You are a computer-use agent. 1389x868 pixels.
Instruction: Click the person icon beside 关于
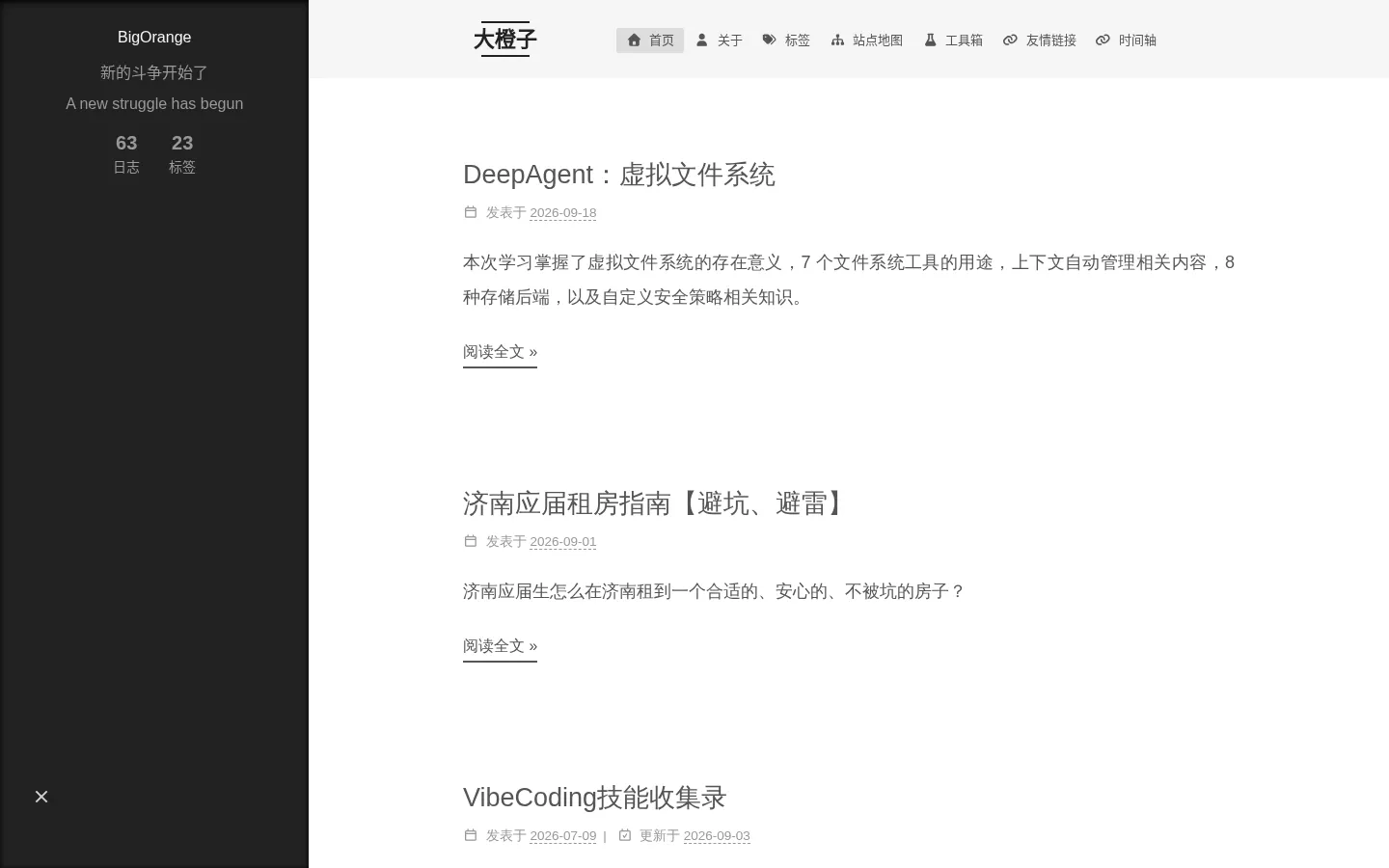pos(702,40)
